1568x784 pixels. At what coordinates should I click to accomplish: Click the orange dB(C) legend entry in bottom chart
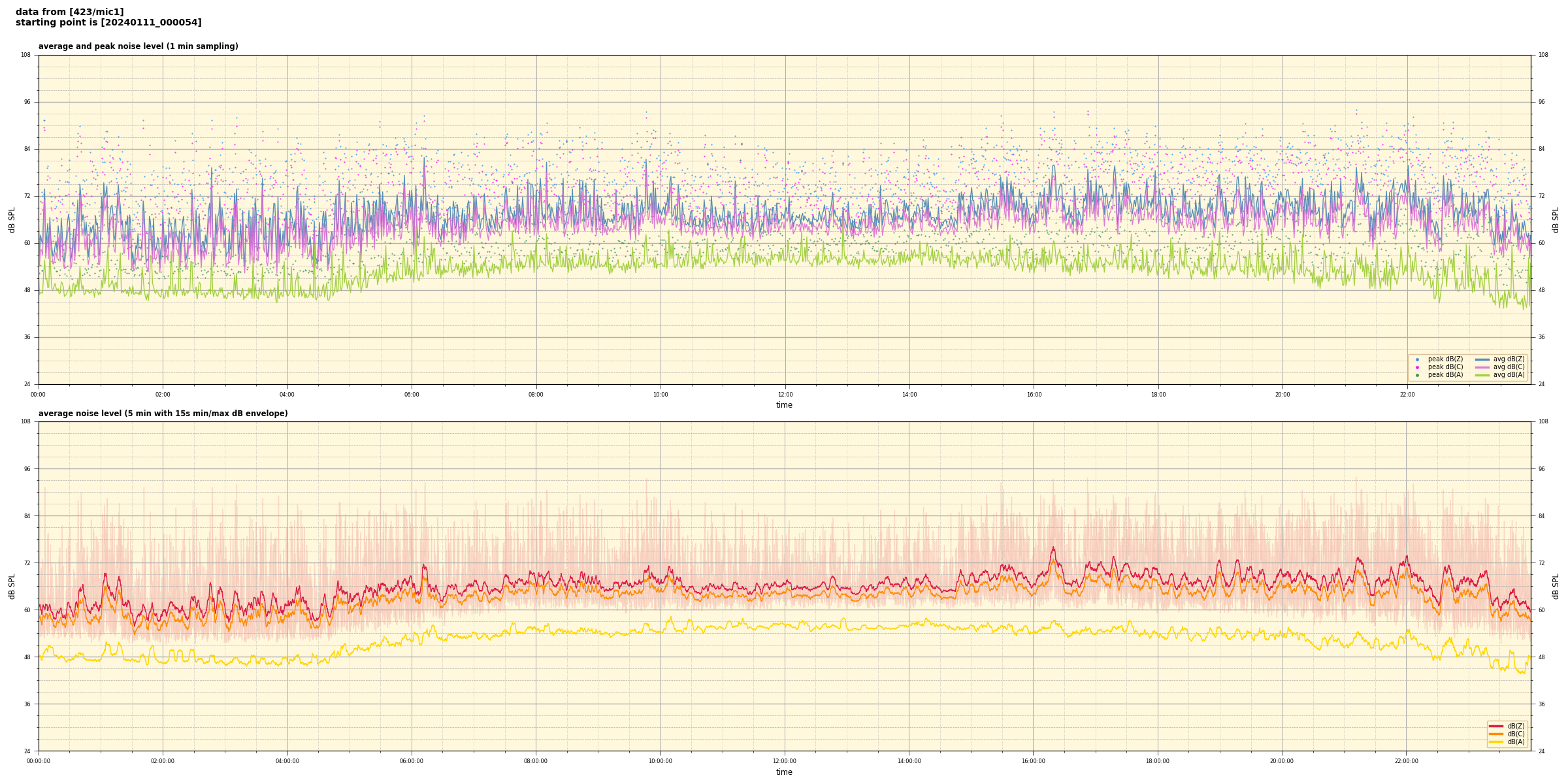pos(1496,734)
